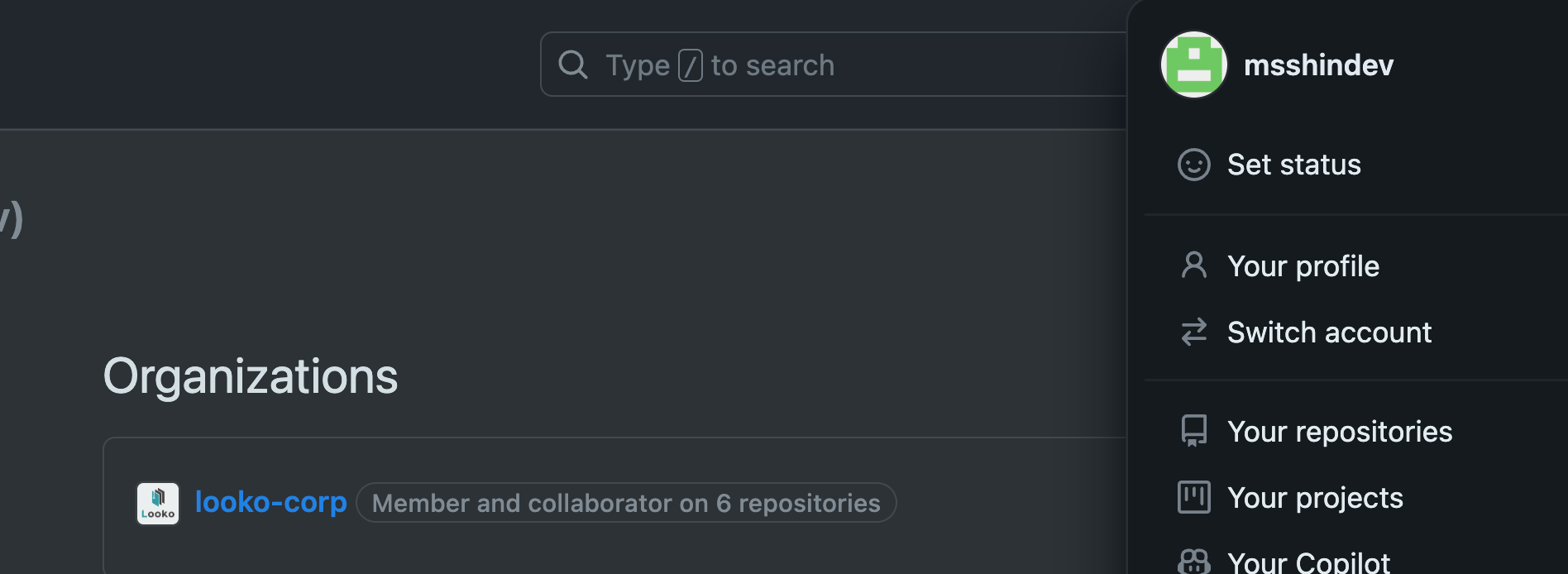This screenshot has width=1568, height=574.
Task: Select Set status from the user menu
Action: [1293, 165]
